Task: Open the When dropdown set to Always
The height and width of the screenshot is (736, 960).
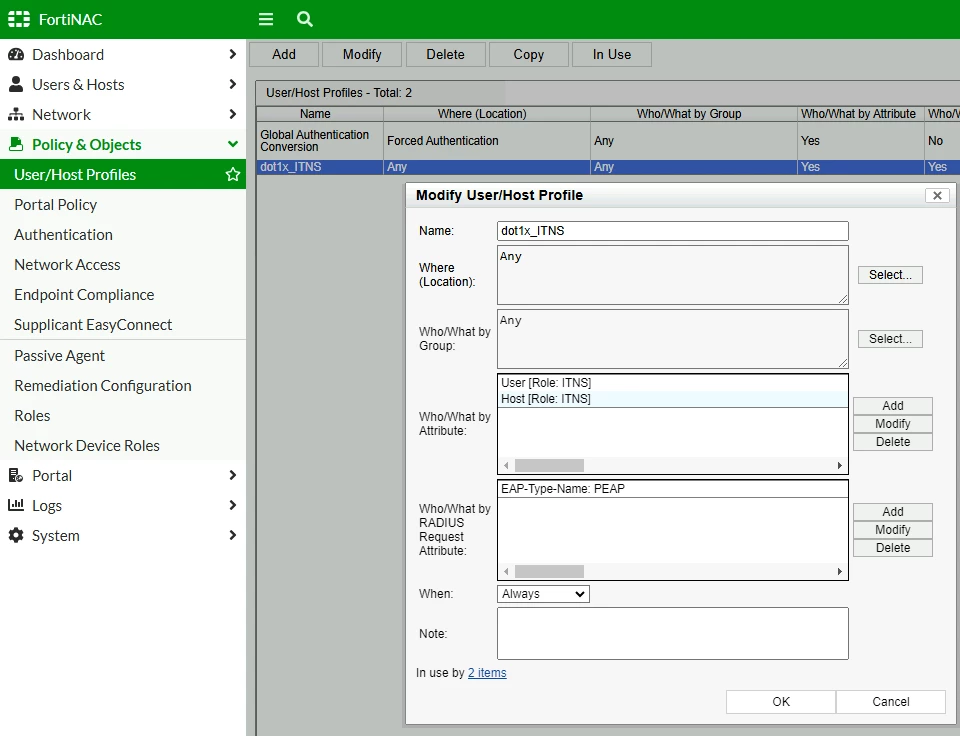Action: click(x=543, y=594)
